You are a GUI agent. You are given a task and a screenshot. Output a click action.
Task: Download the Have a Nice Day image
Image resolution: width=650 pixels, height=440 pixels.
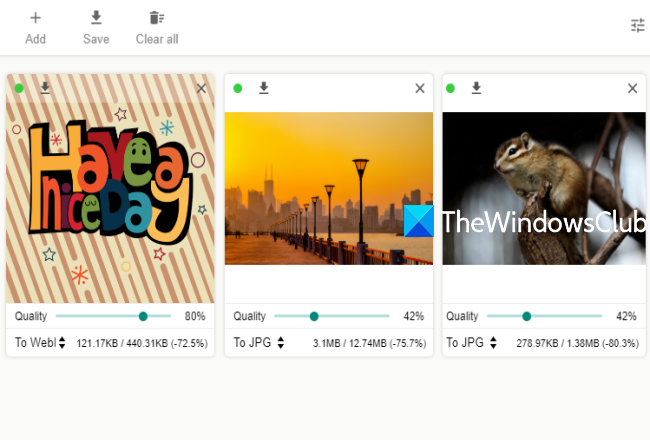[x=45, y=88]
